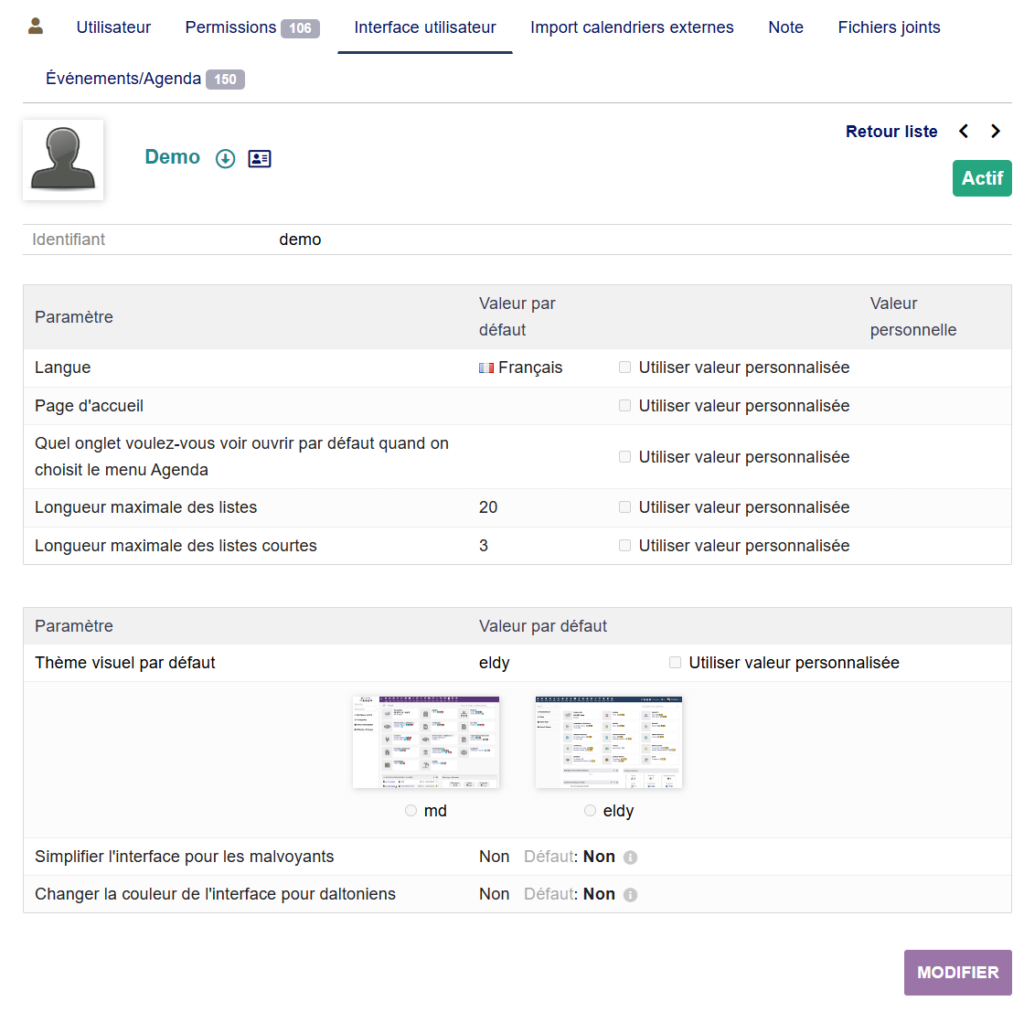Click the user profile photo avatar
1024x1012 pixels.
coord(63,160)
